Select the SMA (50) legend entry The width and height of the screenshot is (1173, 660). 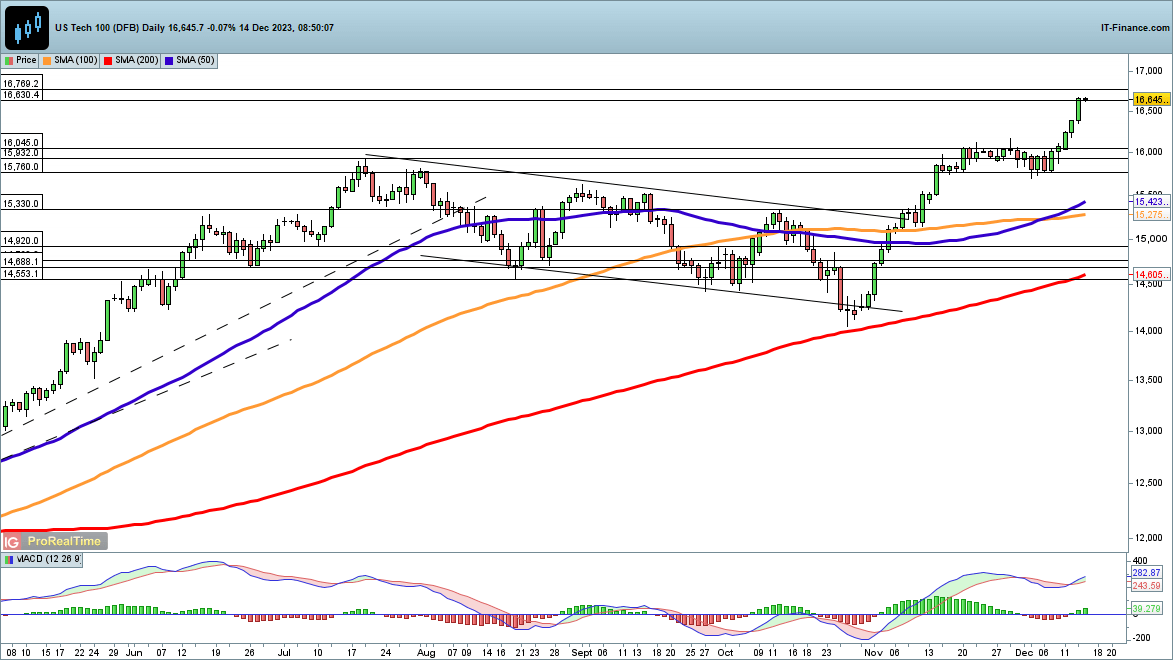pos(190,60)
